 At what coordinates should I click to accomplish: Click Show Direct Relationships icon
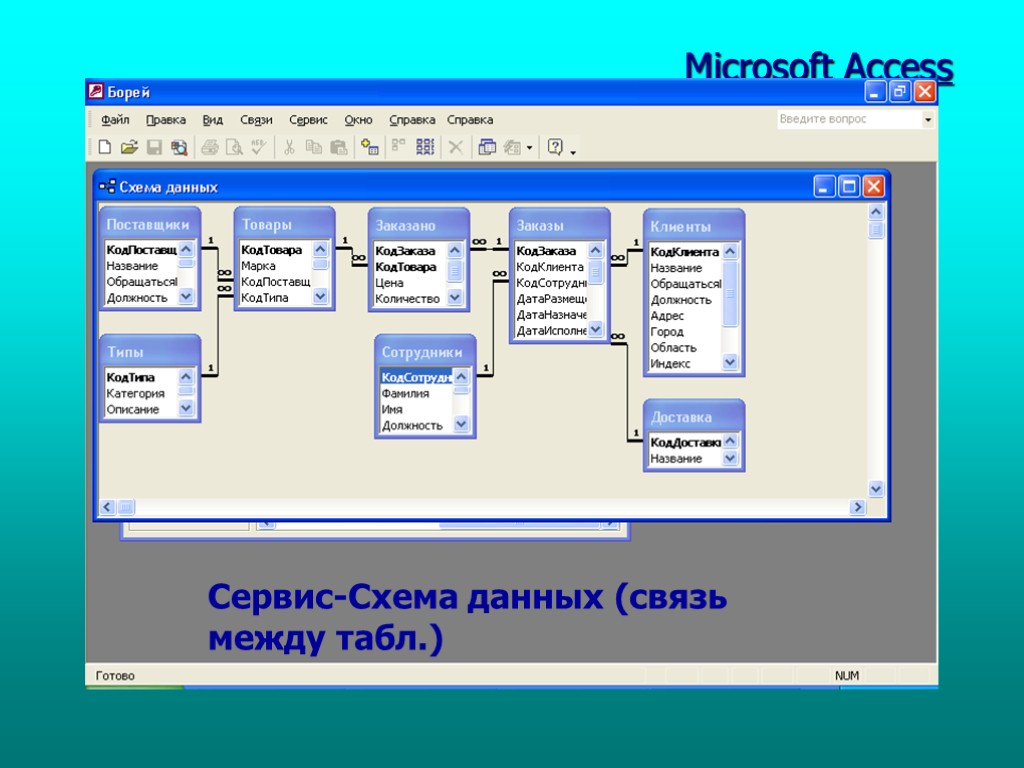coord(398,148)
